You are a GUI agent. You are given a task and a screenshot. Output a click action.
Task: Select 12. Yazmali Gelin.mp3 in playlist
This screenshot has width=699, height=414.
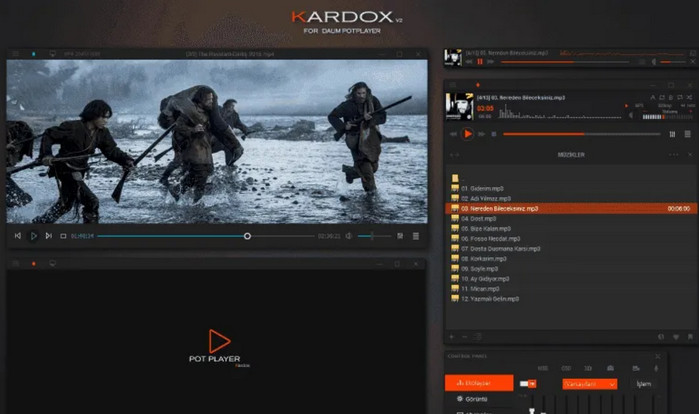pos(571,299)
